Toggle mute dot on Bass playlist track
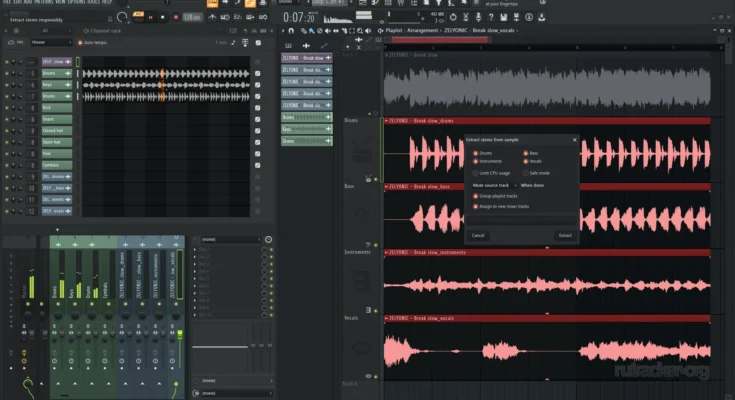Screen dimensions: 735x400 375,245
